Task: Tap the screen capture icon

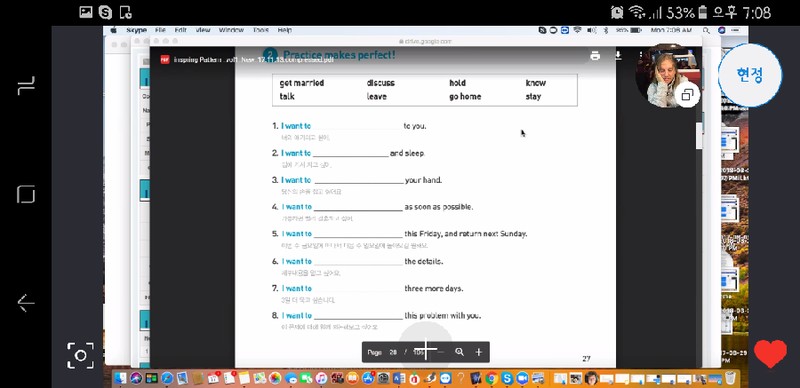Action: (x=81, y=355)
